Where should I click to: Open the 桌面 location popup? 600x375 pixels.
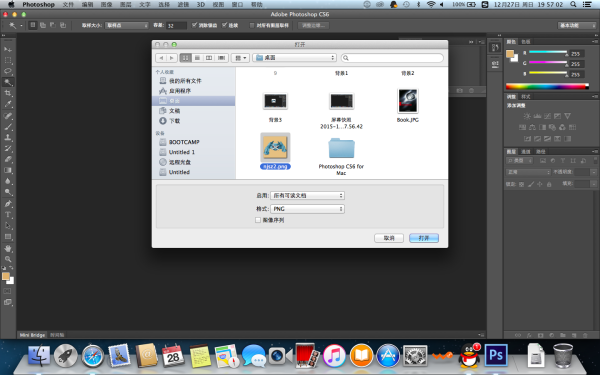click(x=294, y=58)
